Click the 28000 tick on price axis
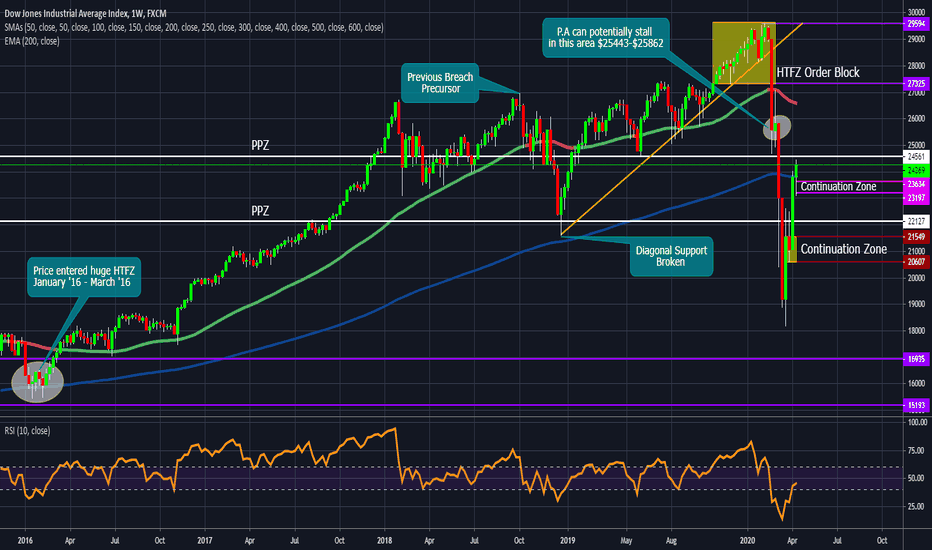 pos(916,66)
